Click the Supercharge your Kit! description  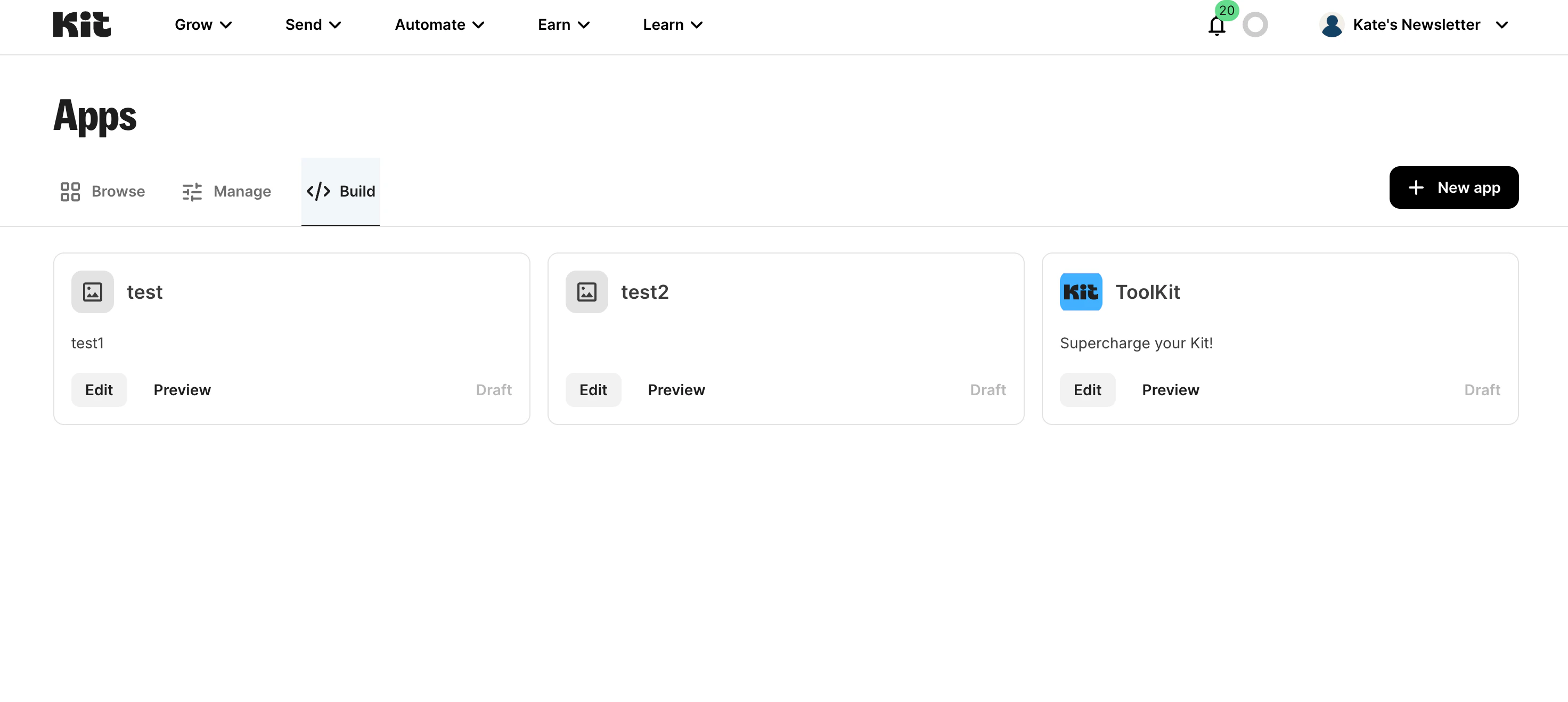point(1136,344)
